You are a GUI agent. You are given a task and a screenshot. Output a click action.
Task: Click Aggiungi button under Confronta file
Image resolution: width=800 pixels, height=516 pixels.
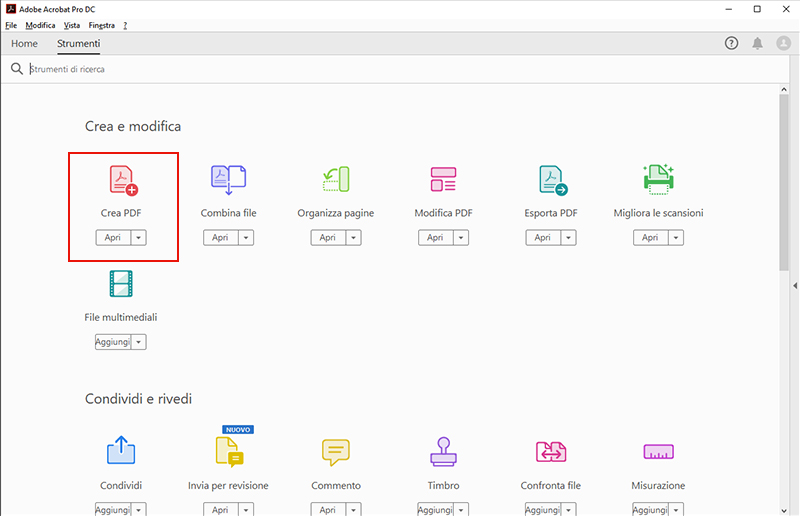coord(543,509)
